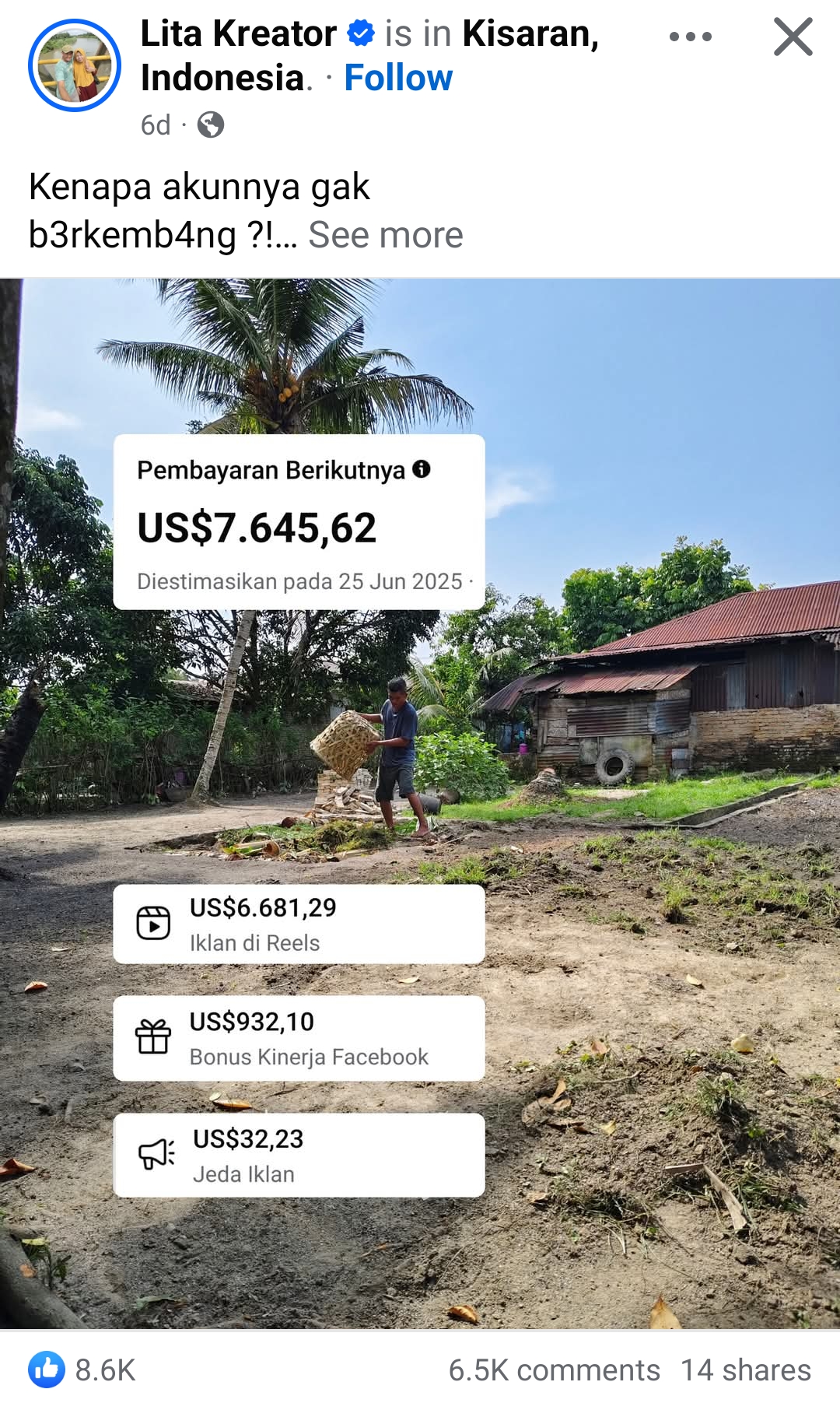View the 14 shares list

coord(746,1370)
